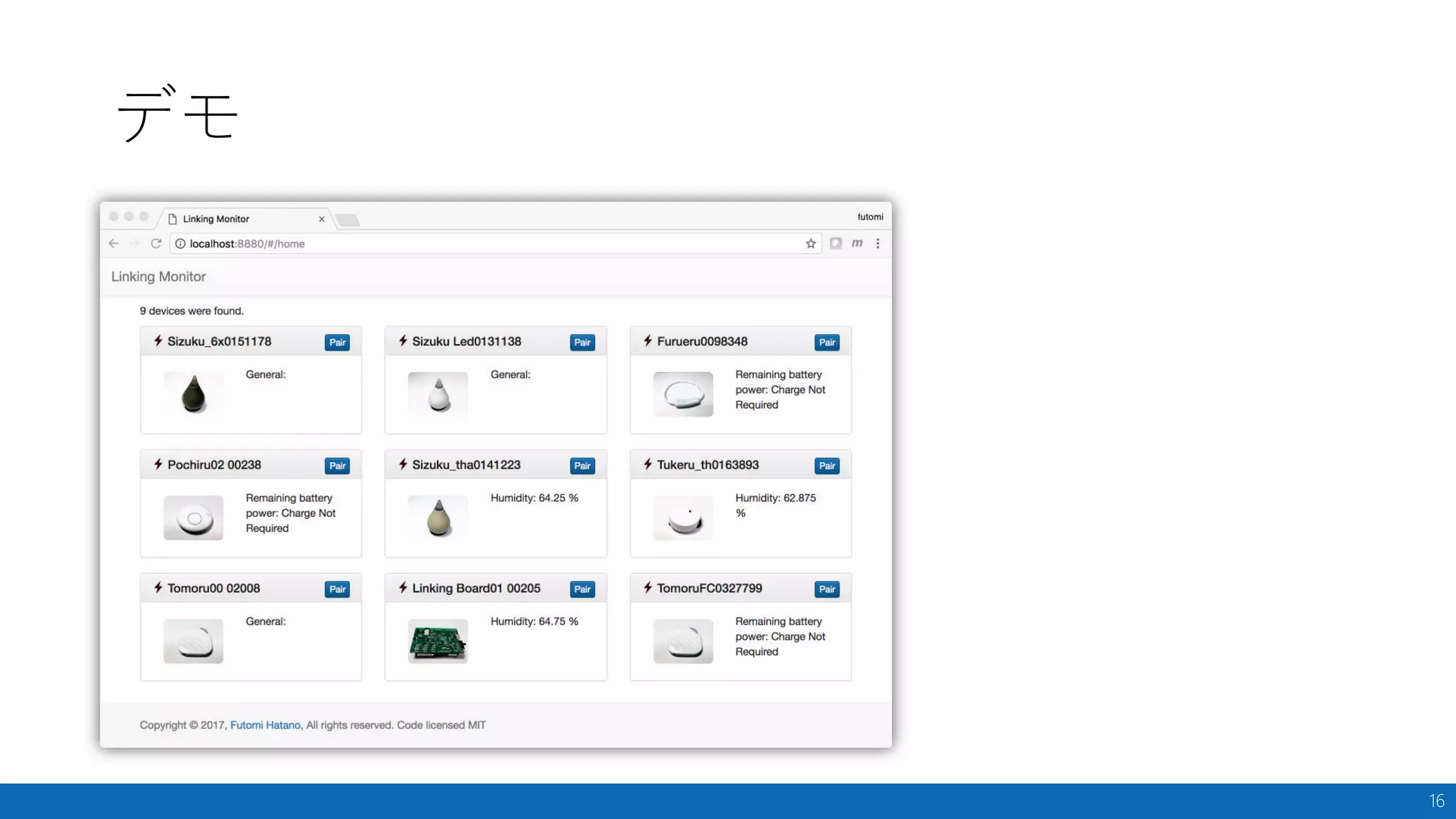Viewport: 1456px width, 819px height.
Task: Click the 'm' extension icon
Action: [857, 243]
